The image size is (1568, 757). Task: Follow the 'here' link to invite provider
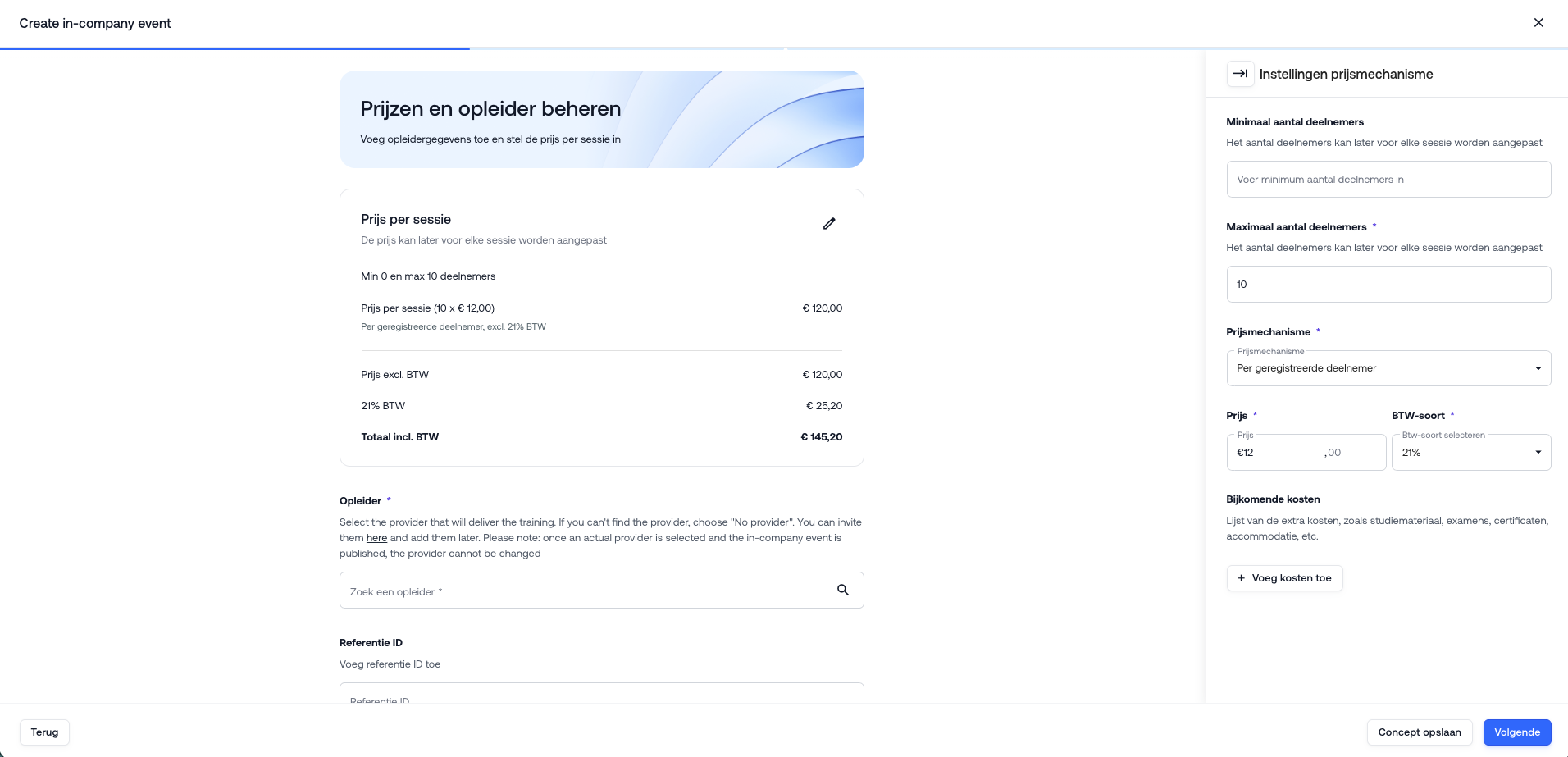pos(376,538)
